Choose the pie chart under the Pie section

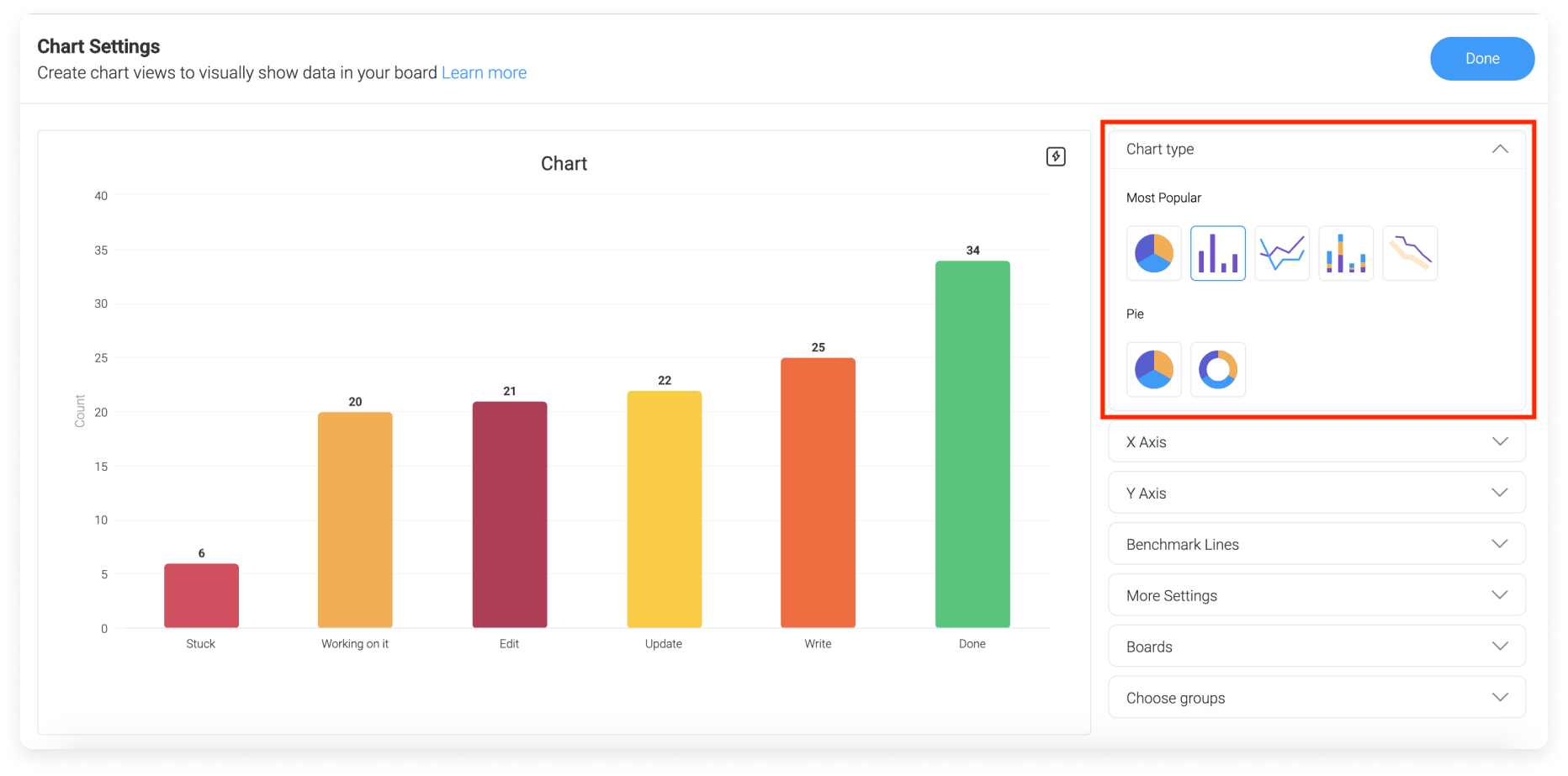tap(1153, 369)
